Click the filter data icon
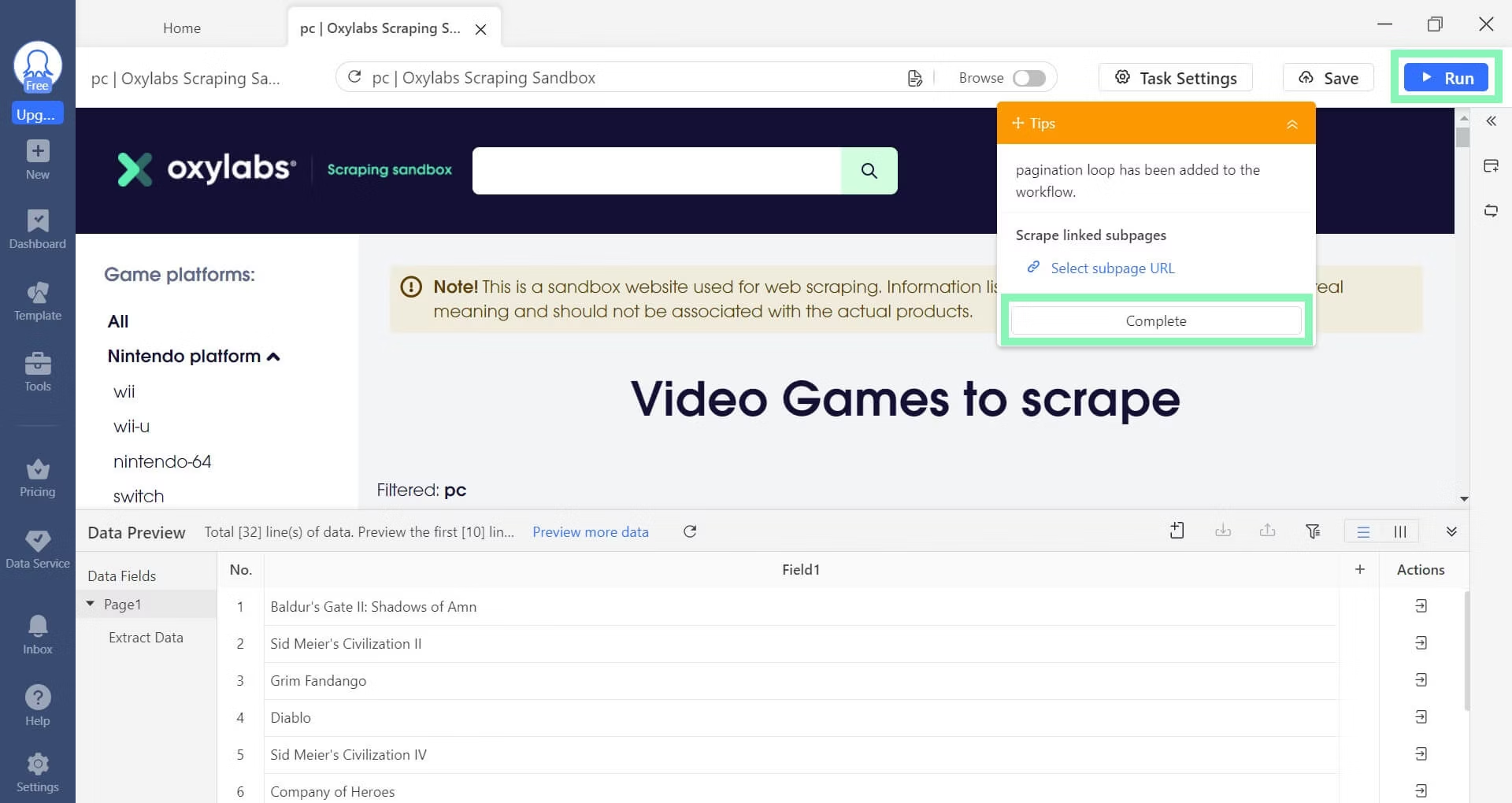Viewport: 1512px width, 803px height. point(1313,531)
